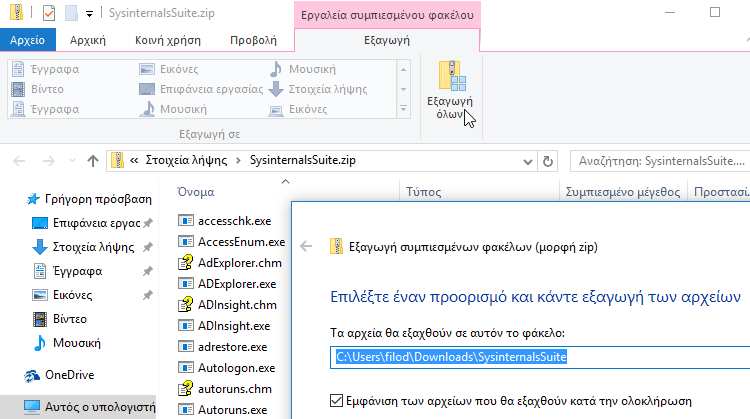
Task: Select the adrestore.exe file icon
Action: [186, 347]
